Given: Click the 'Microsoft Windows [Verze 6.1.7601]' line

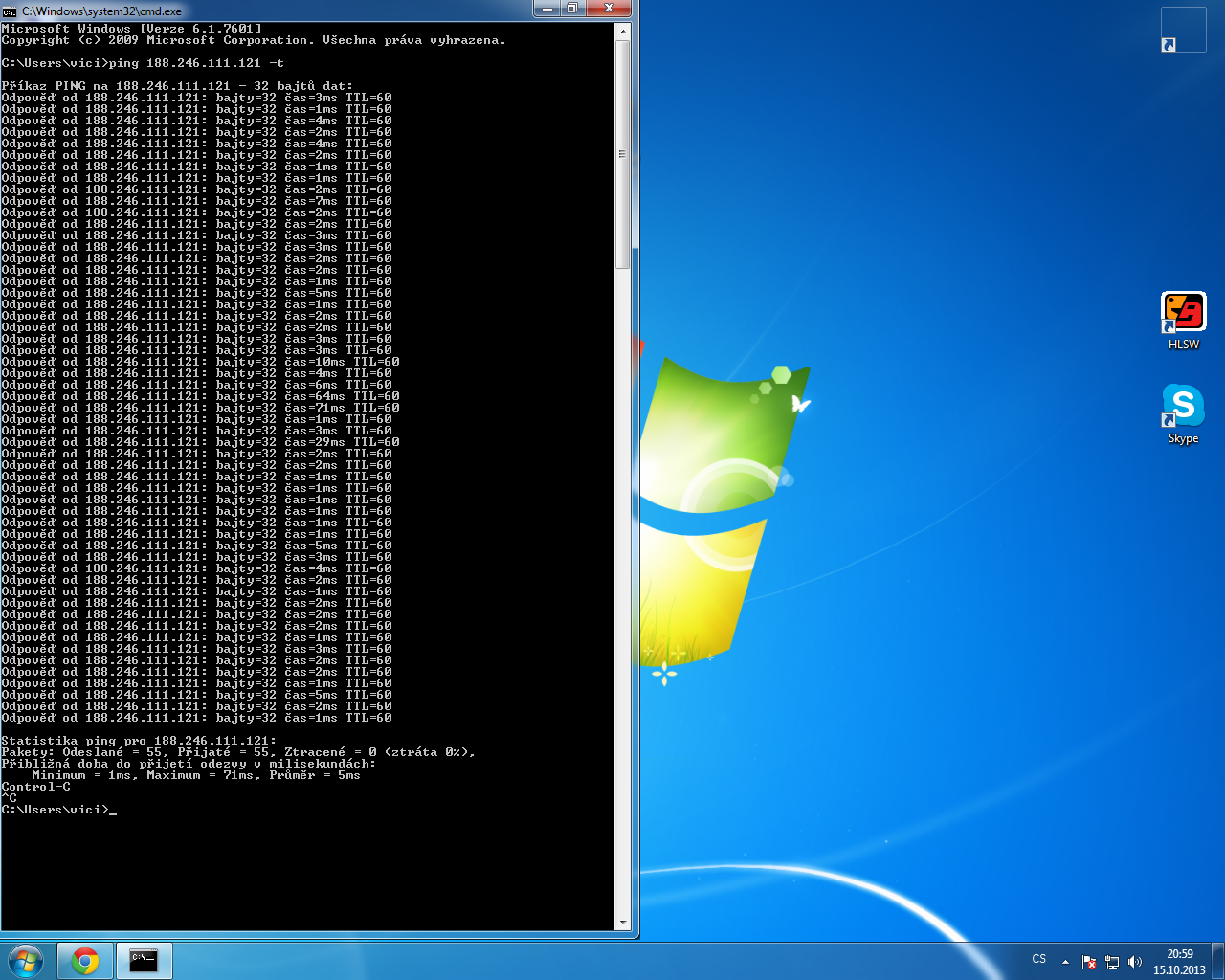Looking at the screenshot, I should click(131, 29).
